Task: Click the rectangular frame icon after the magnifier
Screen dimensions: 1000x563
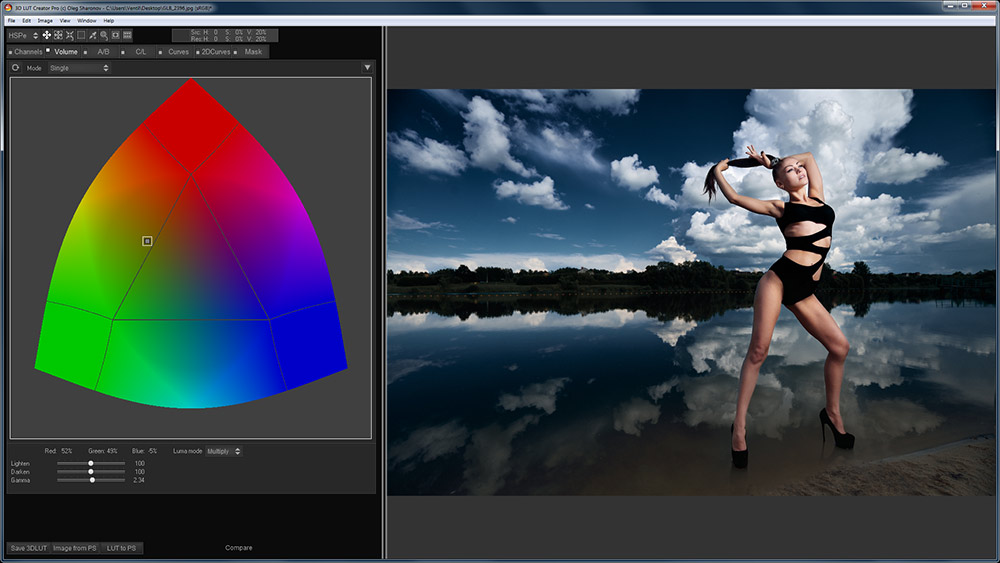Action: point(115,35)
